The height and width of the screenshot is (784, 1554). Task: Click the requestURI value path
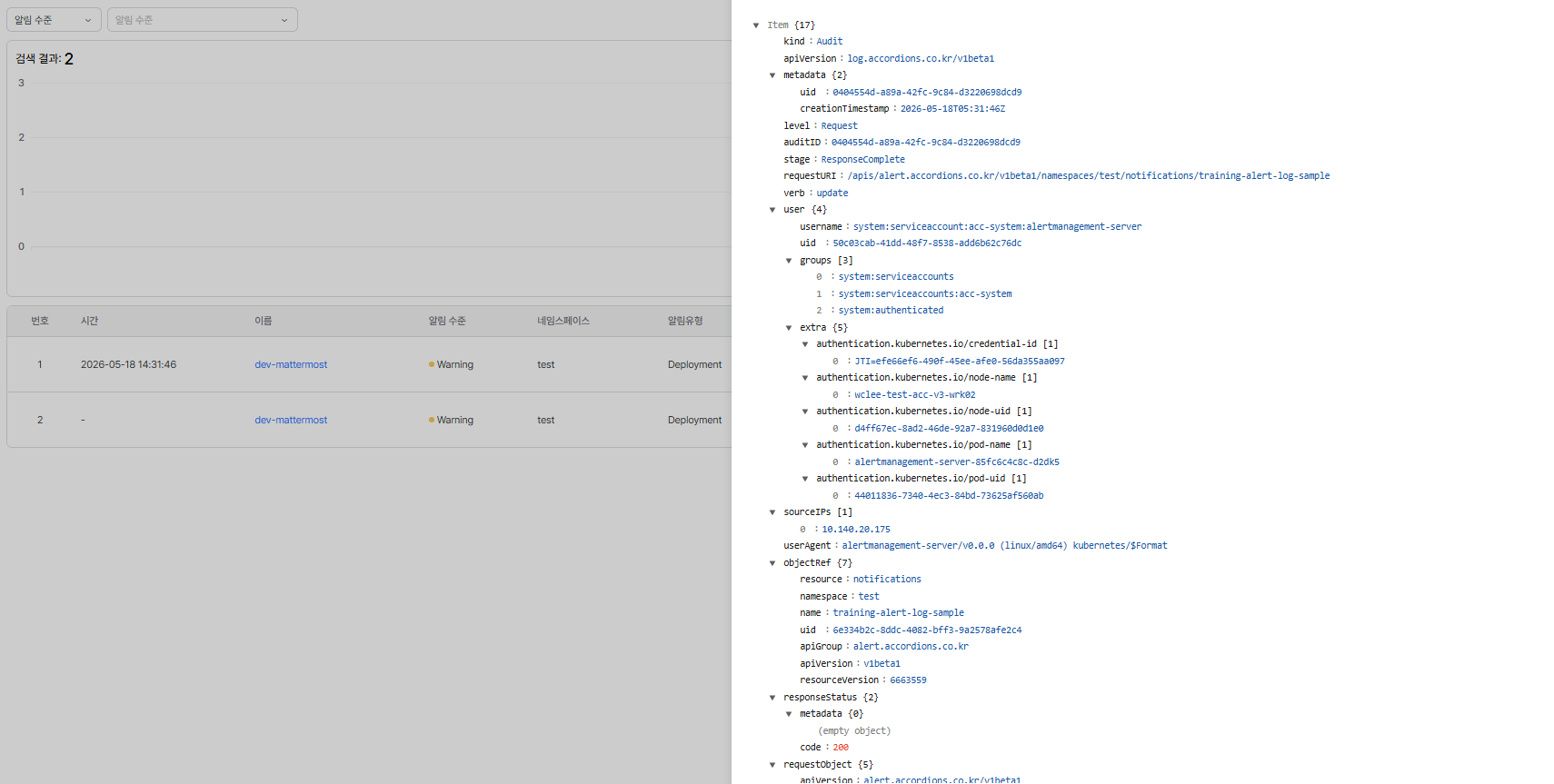pos(1089,176)
